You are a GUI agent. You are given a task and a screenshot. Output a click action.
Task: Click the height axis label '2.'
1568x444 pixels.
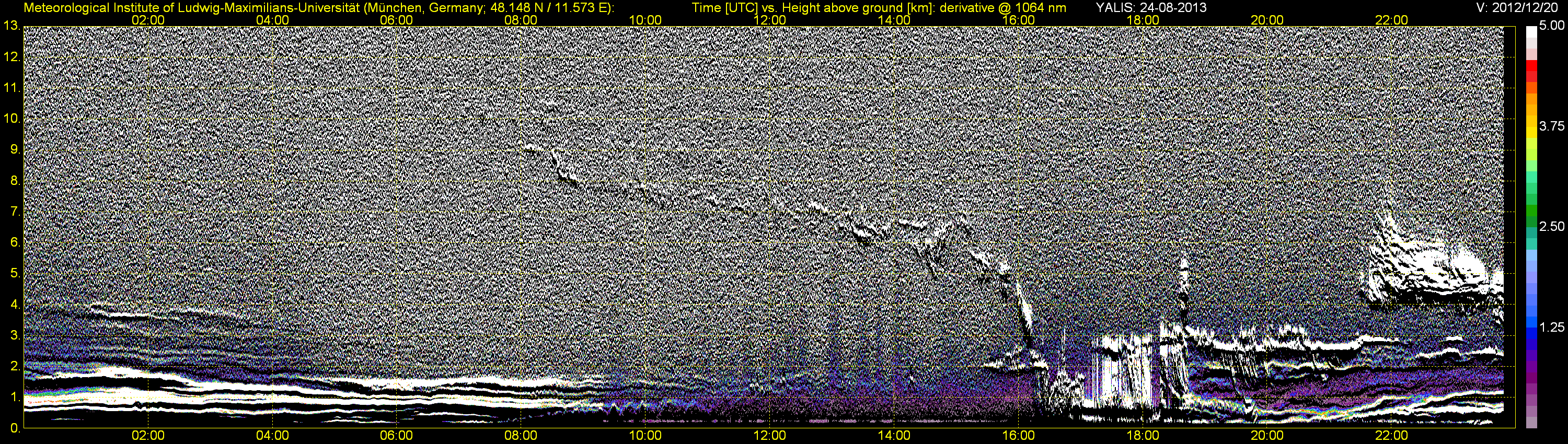[15, 367]
